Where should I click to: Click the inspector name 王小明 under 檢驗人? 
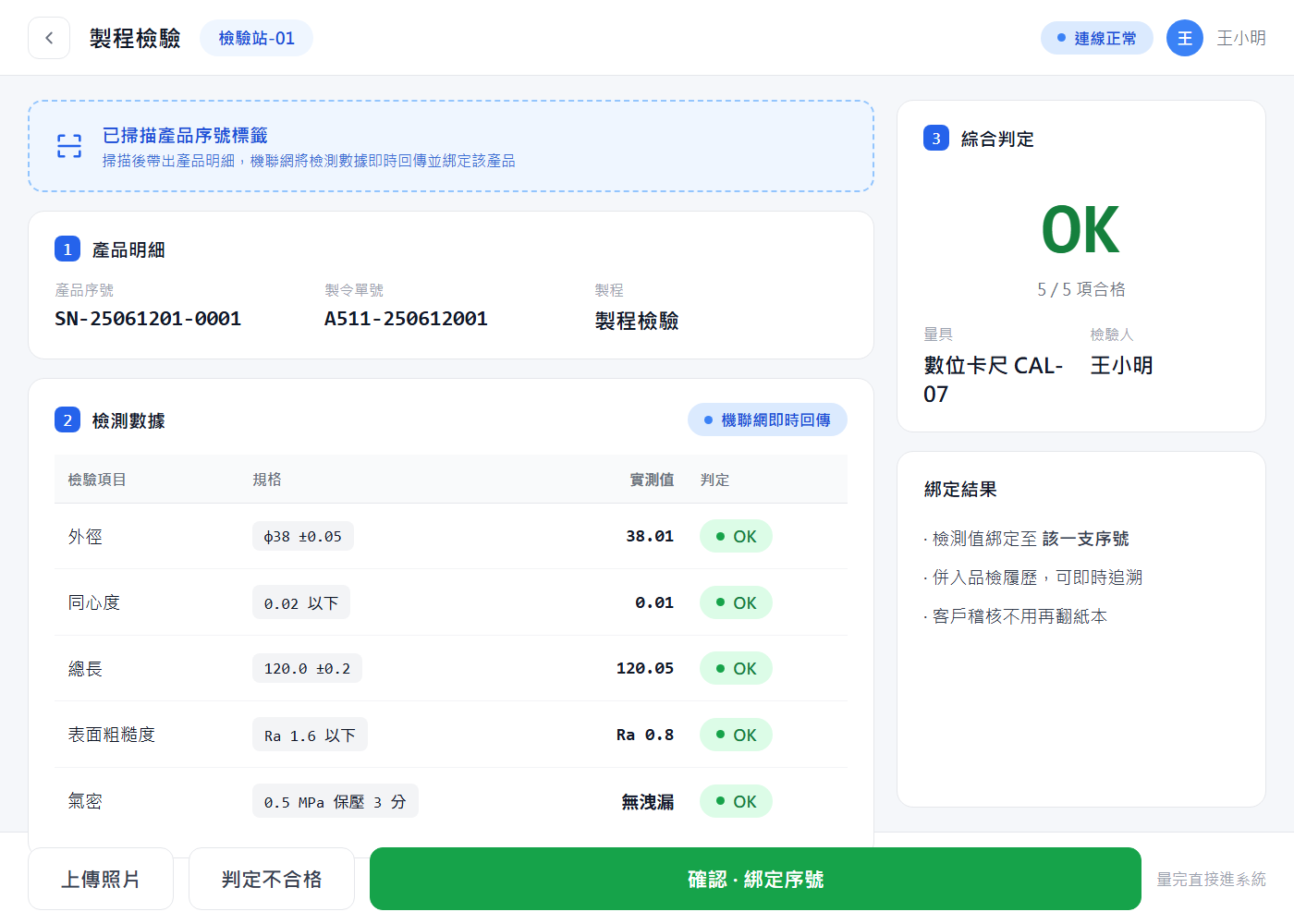(1121, 366)
